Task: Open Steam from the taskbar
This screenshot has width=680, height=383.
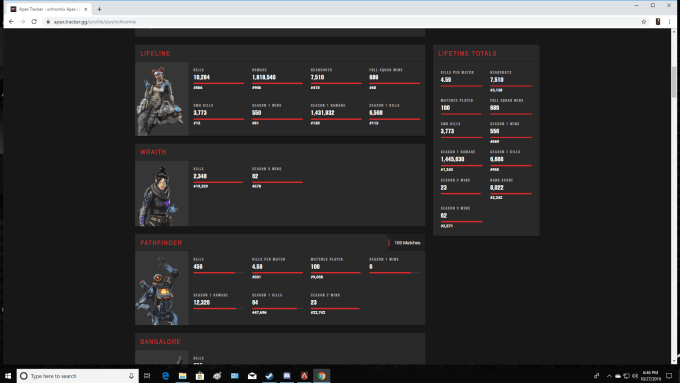Action: 269,376
